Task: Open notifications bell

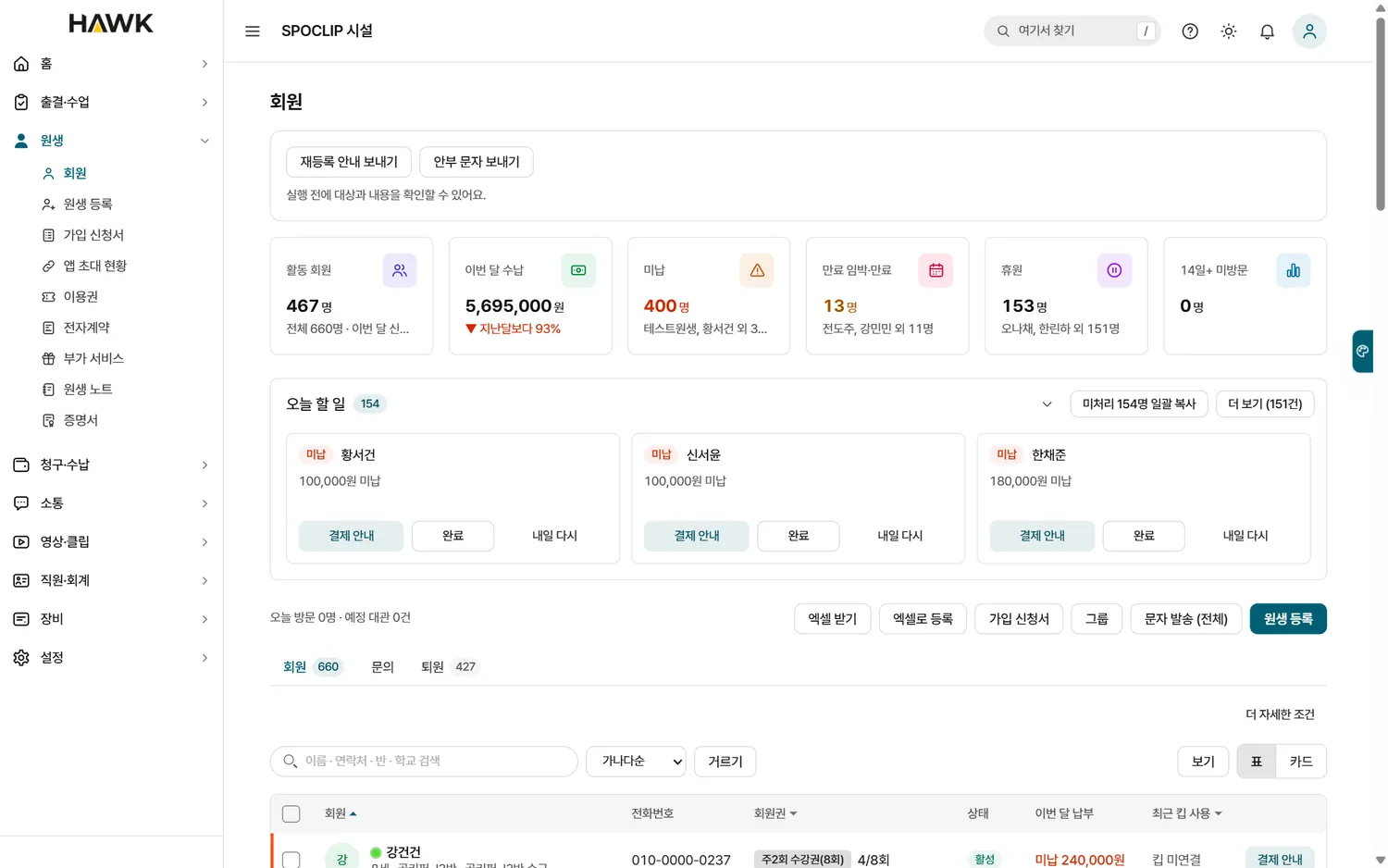Action: click(1267, 31)
